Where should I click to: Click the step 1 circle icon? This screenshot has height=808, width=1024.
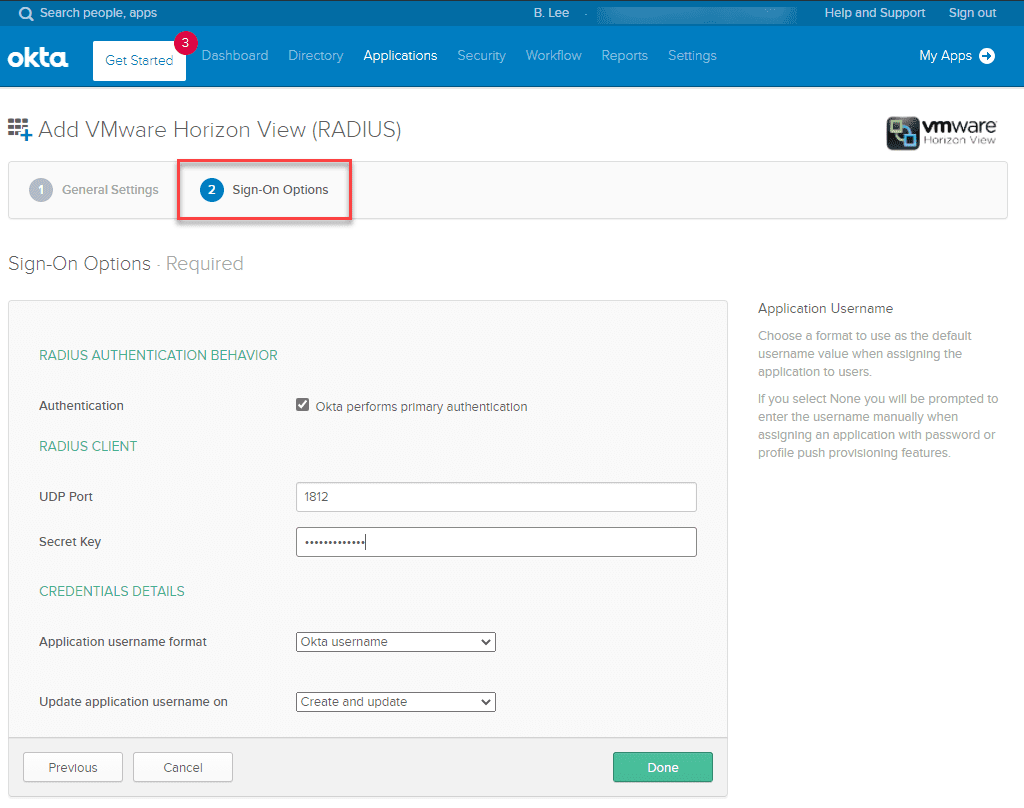point(41,190)
